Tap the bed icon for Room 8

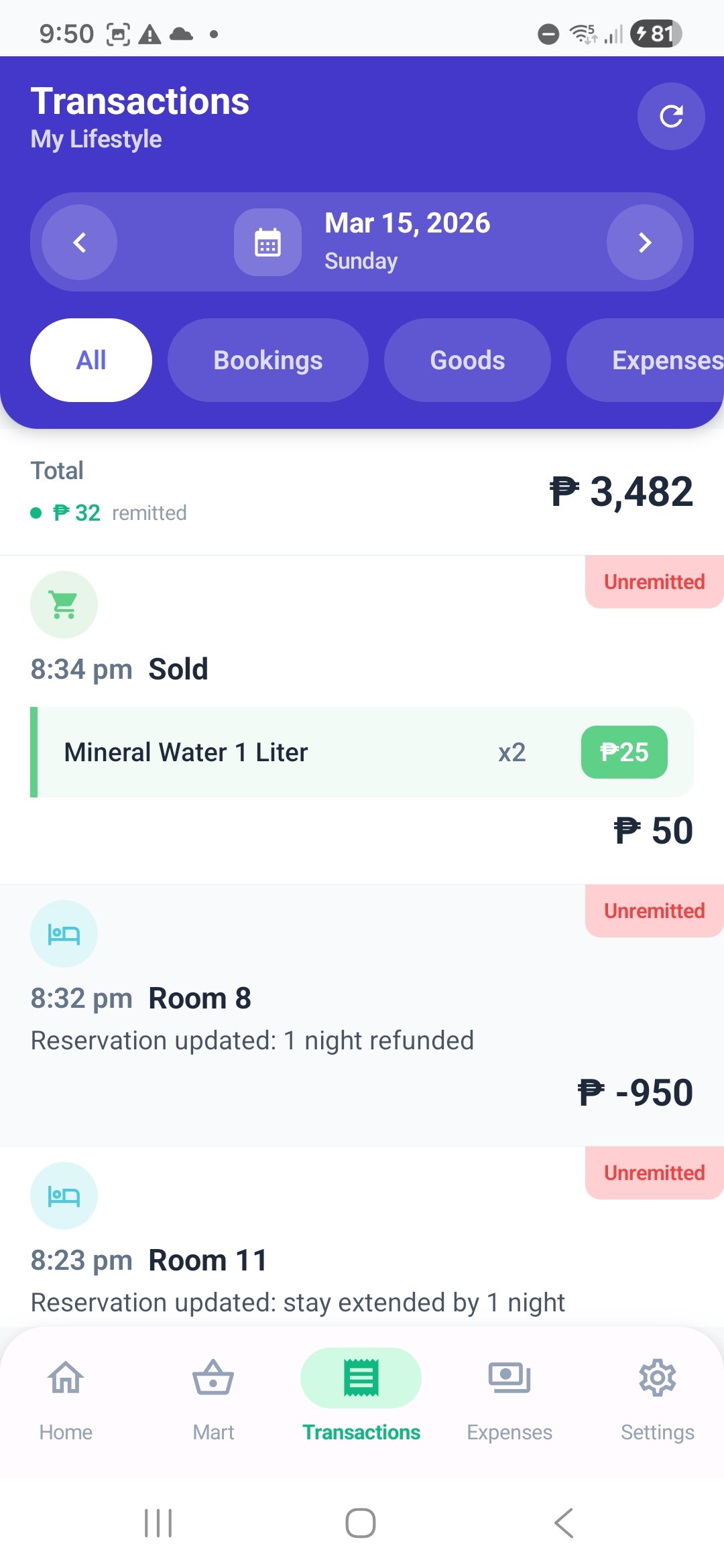64,933
